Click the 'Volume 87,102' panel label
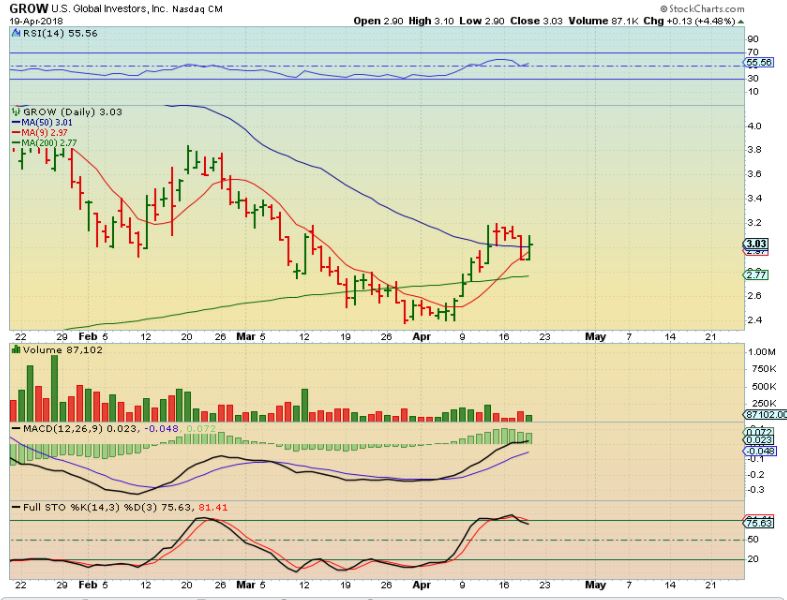 tap(63, 350)
